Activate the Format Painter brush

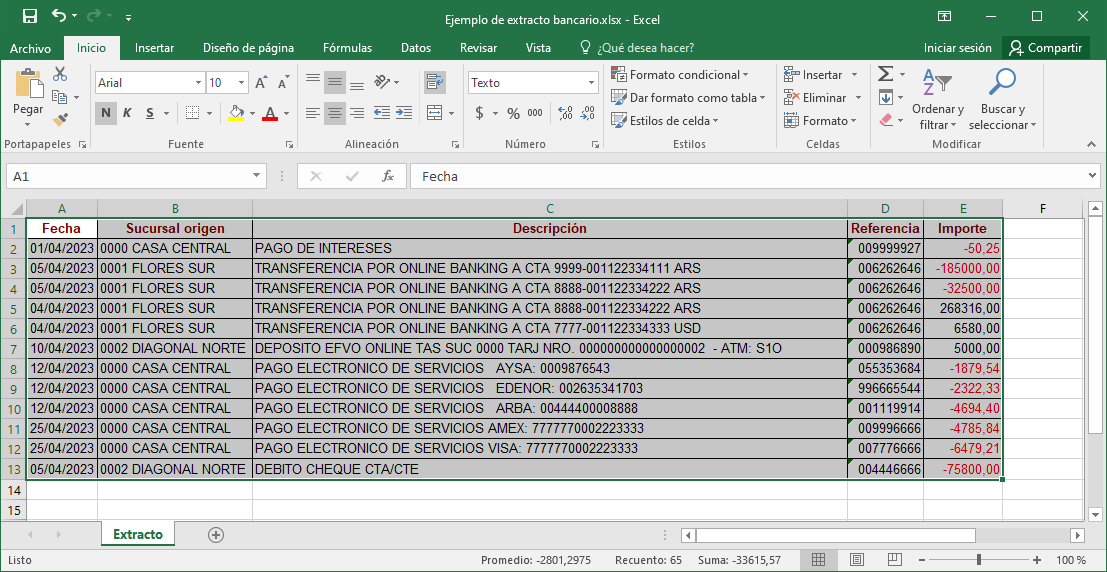(60, 119)
